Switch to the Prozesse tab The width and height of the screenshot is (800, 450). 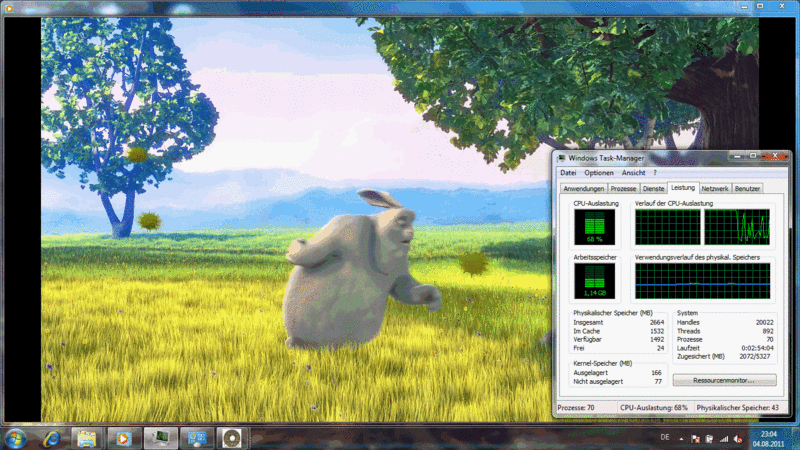tap(623, 189)
